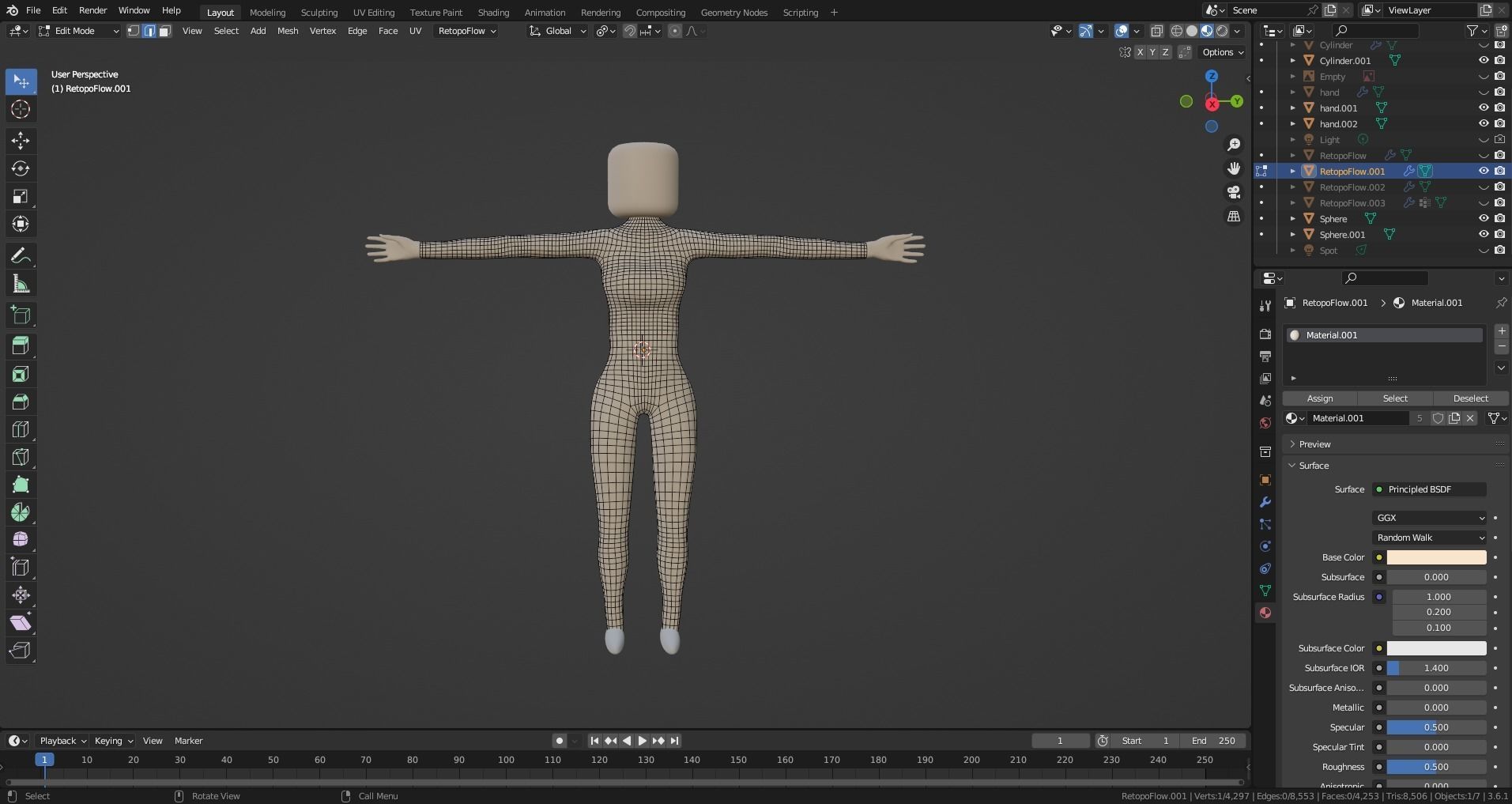1512x804 pixels.
Task: Select the Edge Slide tool
Action: tap(21, 567)
